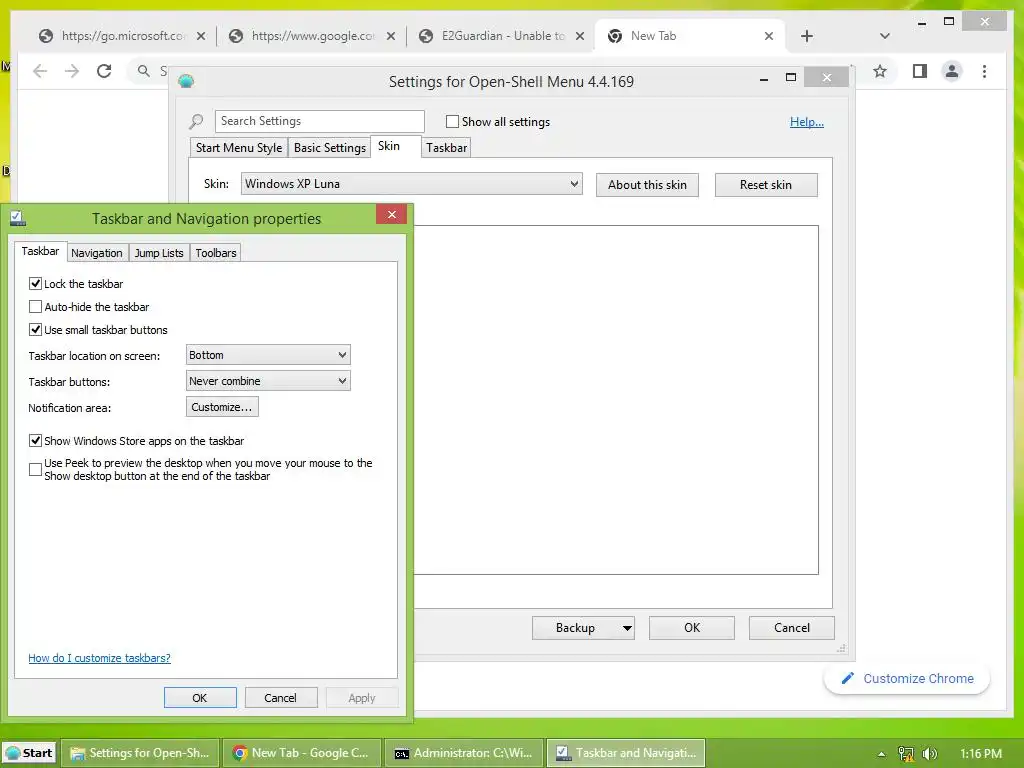
Task: Close the Taskbar and Navigation properties dialog
Action: [391, 214]
